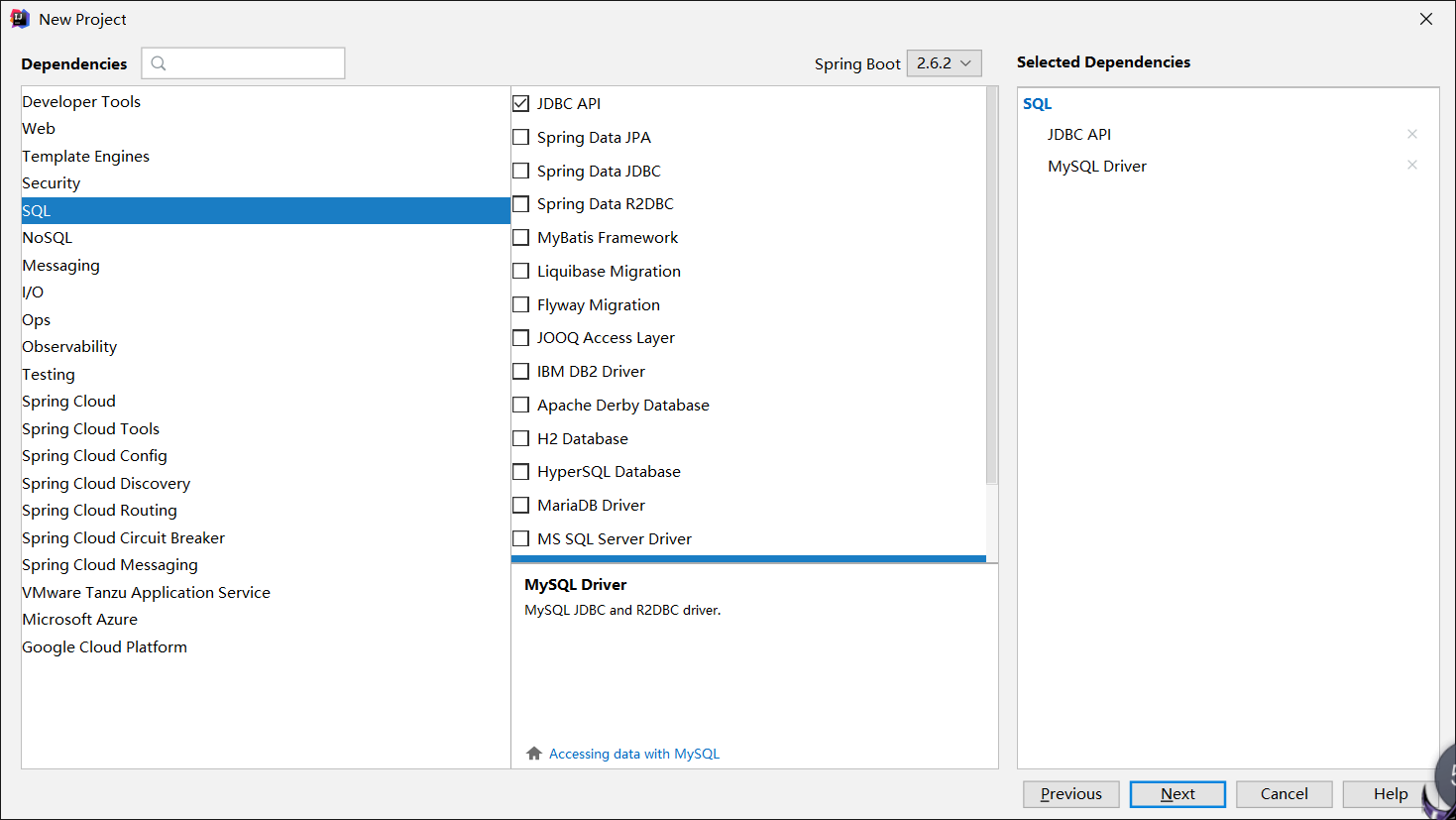Select the Developer Tools category
Viewport: 1456px width, 820px height.
pyautogui.click(x=81, y=102)
